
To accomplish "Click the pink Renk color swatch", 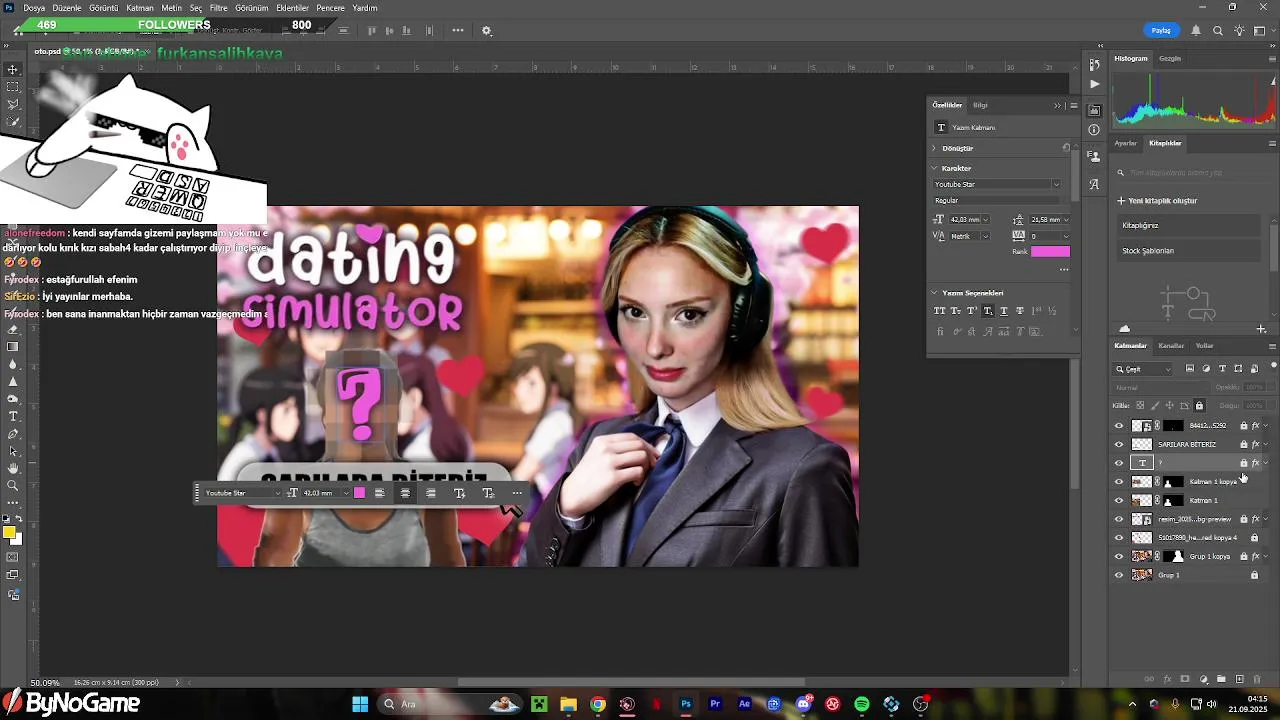I will click(x=1050, y=252).
